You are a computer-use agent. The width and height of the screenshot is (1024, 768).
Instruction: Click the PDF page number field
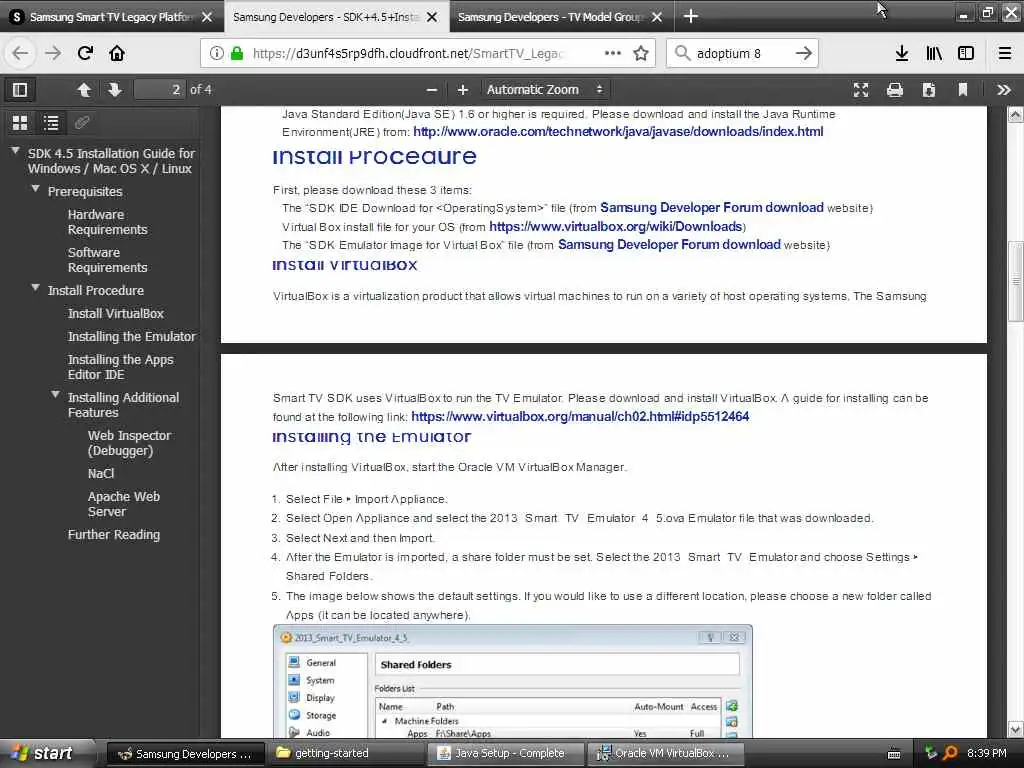[160, 89]
